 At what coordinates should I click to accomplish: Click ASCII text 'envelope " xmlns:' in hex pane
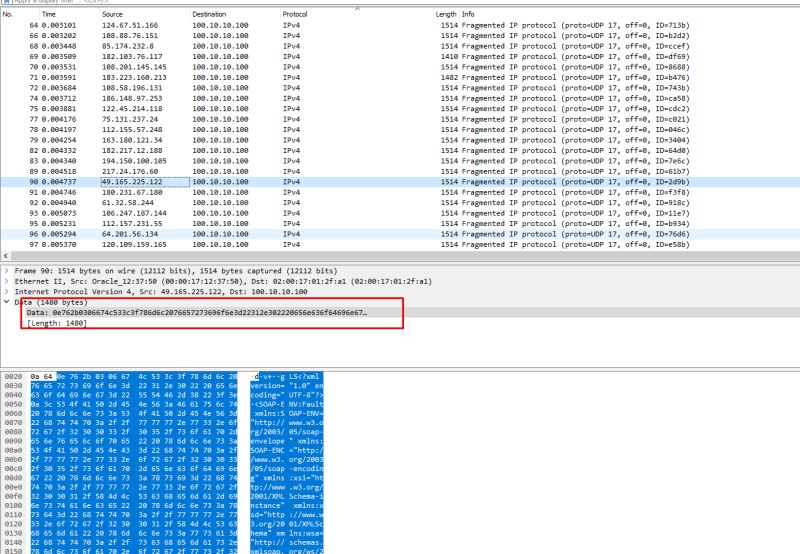pos(287,441)
